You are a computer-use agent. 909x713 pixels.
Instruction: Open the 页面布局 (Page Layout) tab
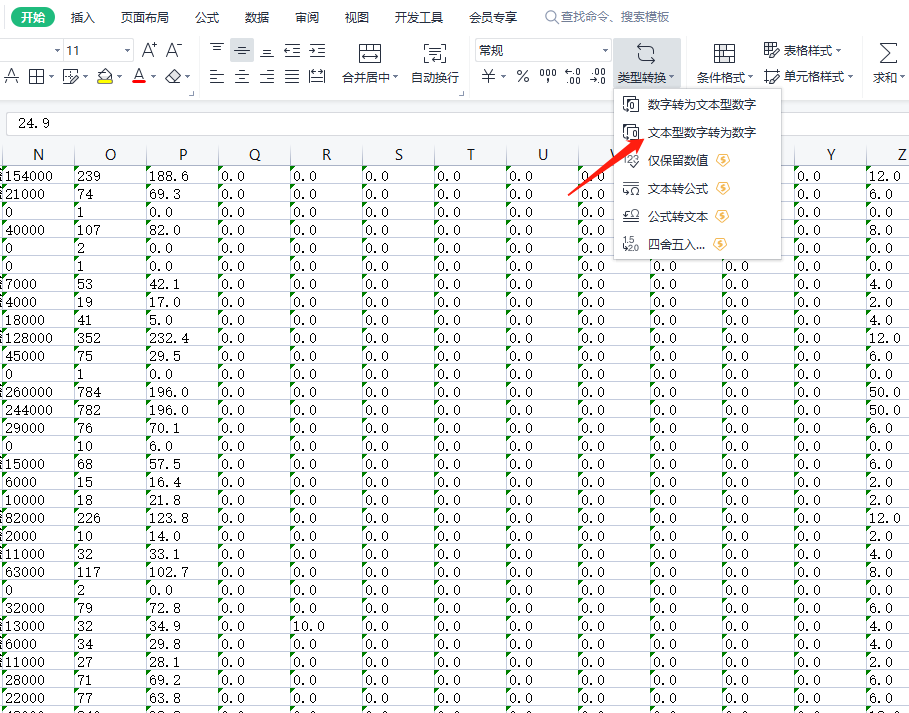[x=145, y=17]
